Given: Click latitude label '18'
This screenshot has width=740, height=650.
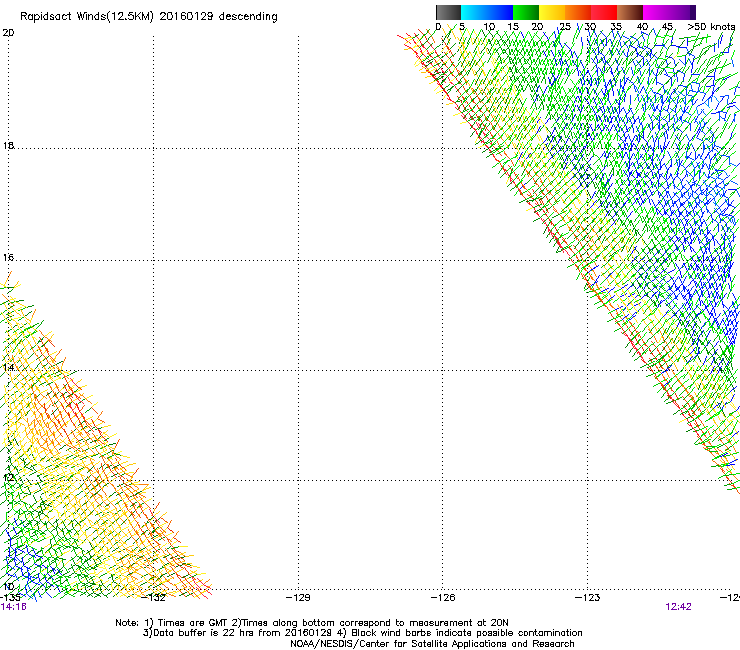Looking at the screenshot, I should click(8, 145).
